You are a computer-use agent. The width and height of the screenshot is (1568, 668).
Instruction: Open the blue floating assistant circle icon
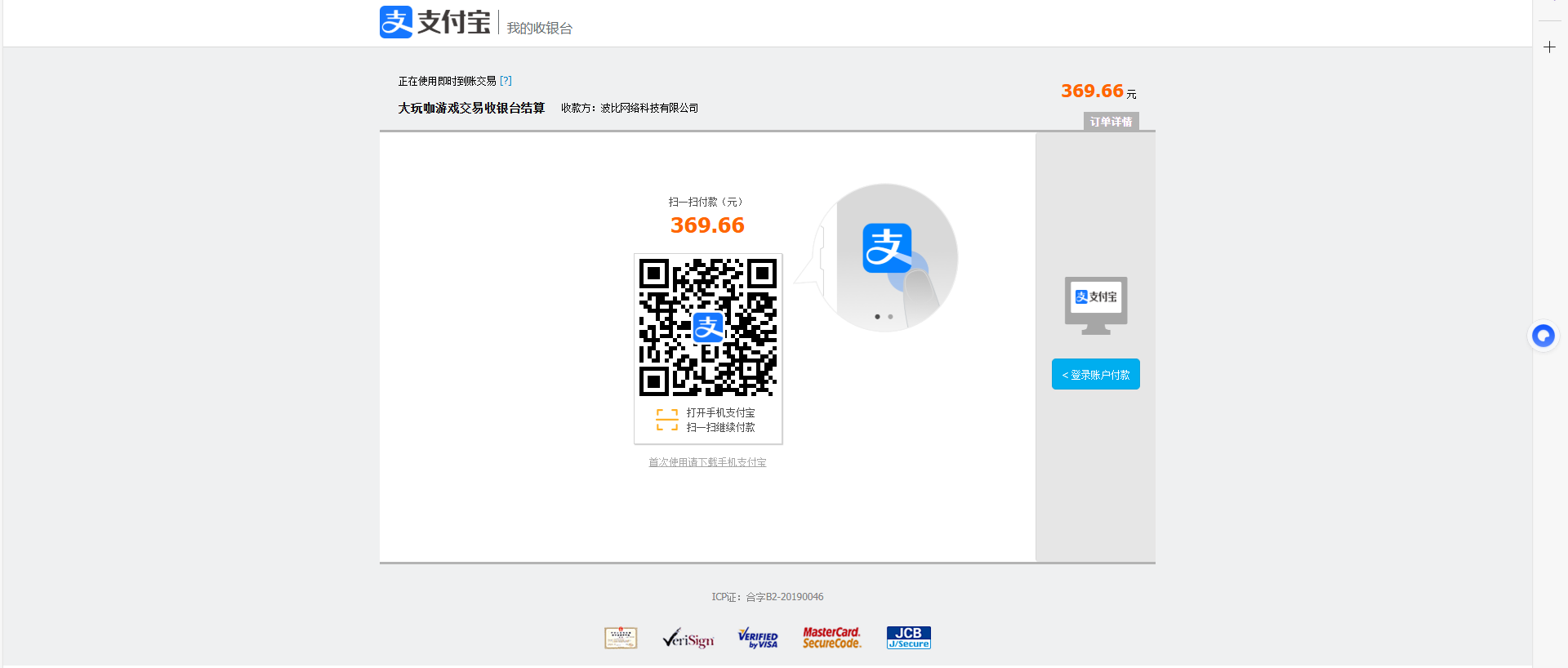coord(1543,336)
